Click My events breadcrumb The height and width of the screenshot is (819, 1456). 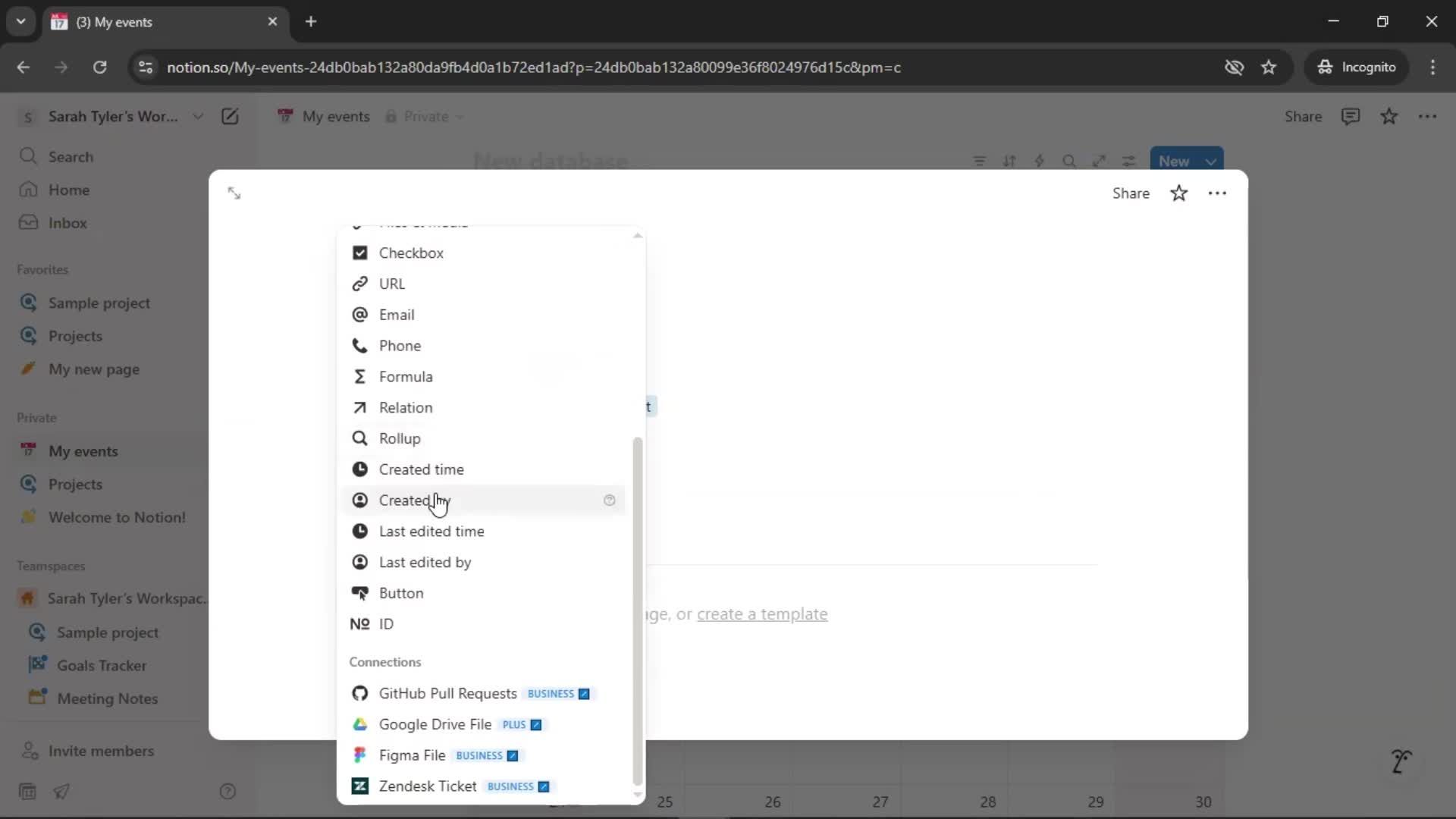pyautogui.click(x=324, y=117)
